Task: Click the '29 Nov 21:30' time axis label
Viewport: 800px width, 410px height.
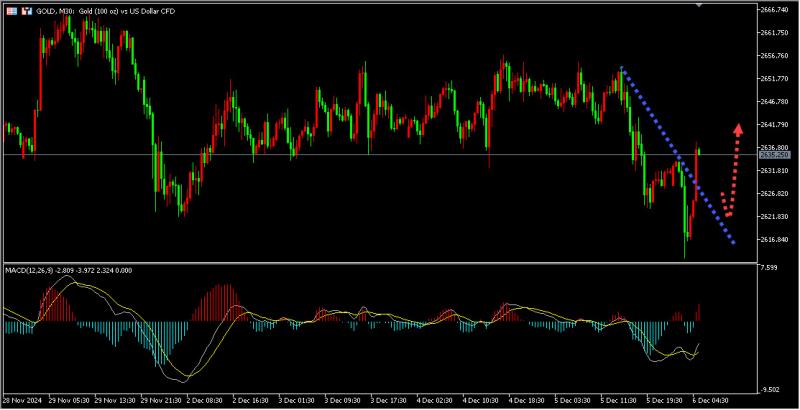Action: 161,401
